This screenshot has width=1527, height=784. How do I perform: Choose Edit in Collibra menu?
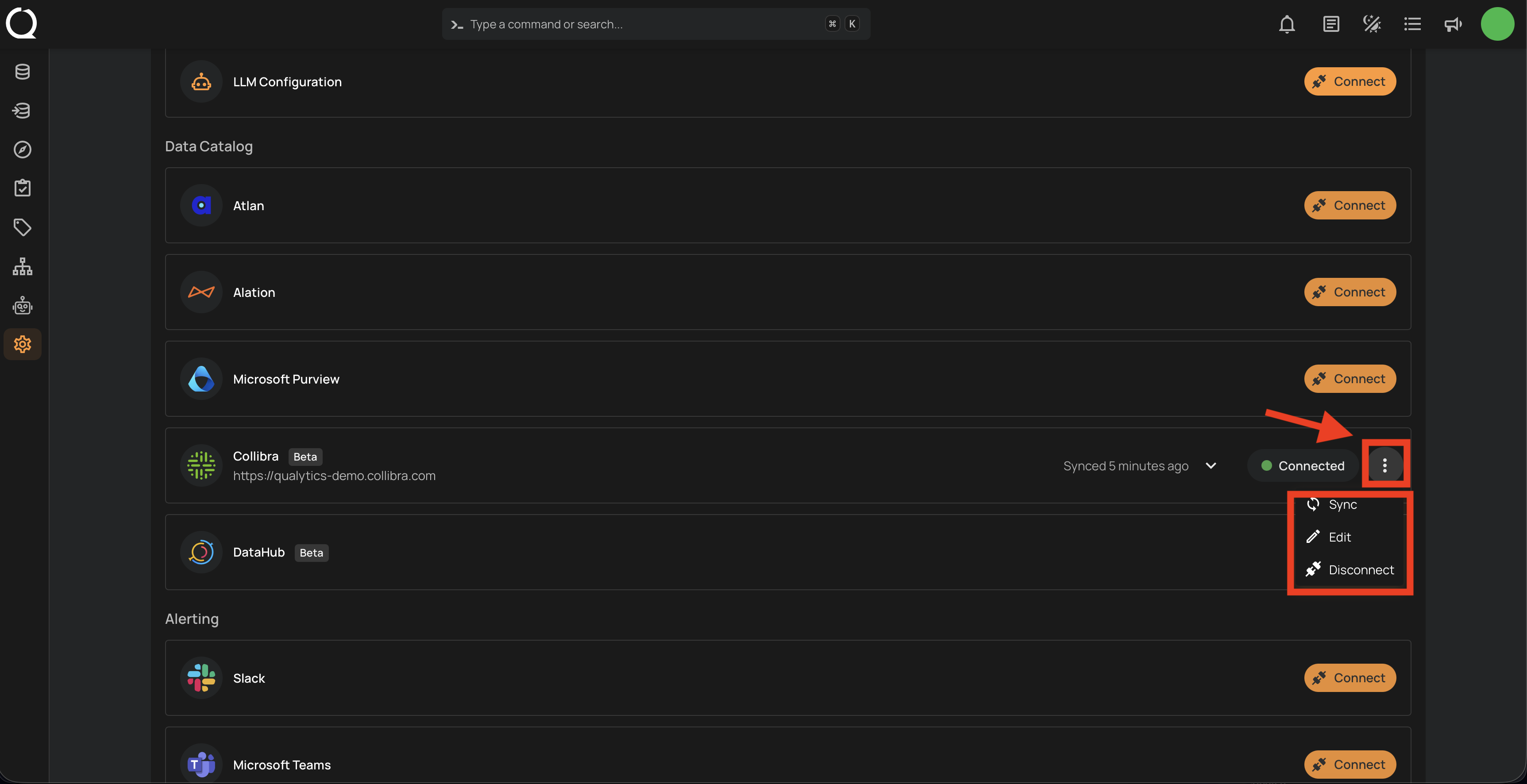tap(1339, 537)
